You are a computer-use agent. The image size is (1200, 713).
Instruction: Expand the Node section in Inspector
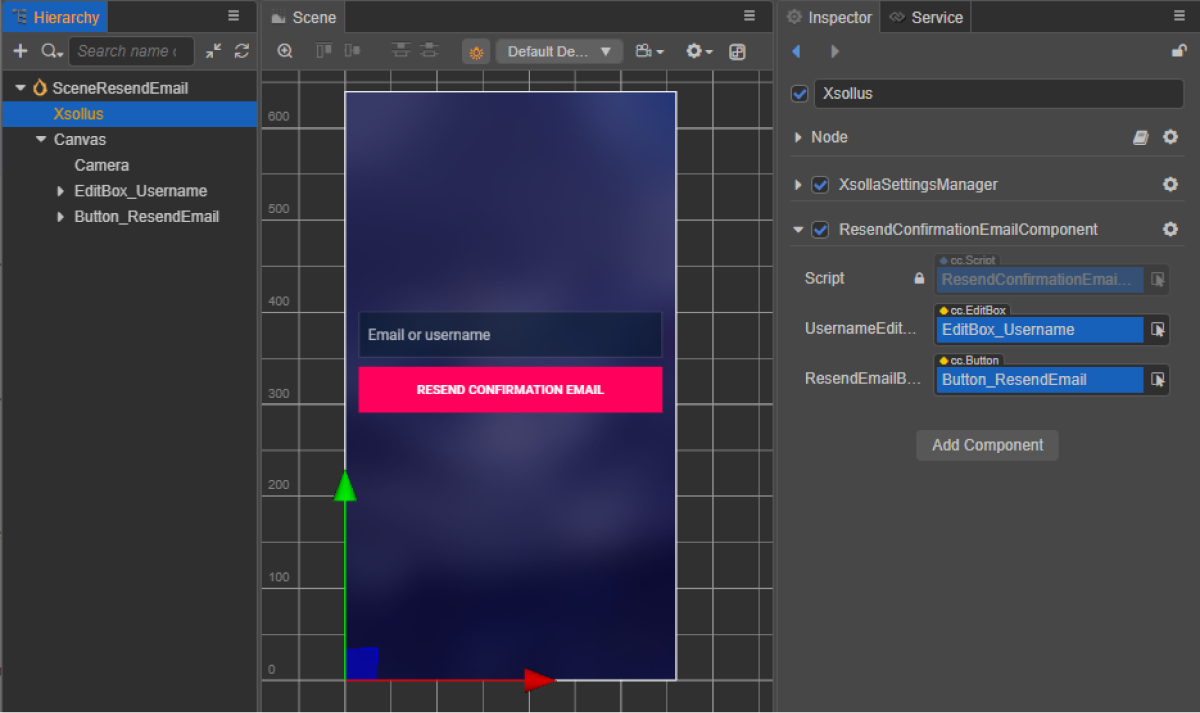pos(798,137)
